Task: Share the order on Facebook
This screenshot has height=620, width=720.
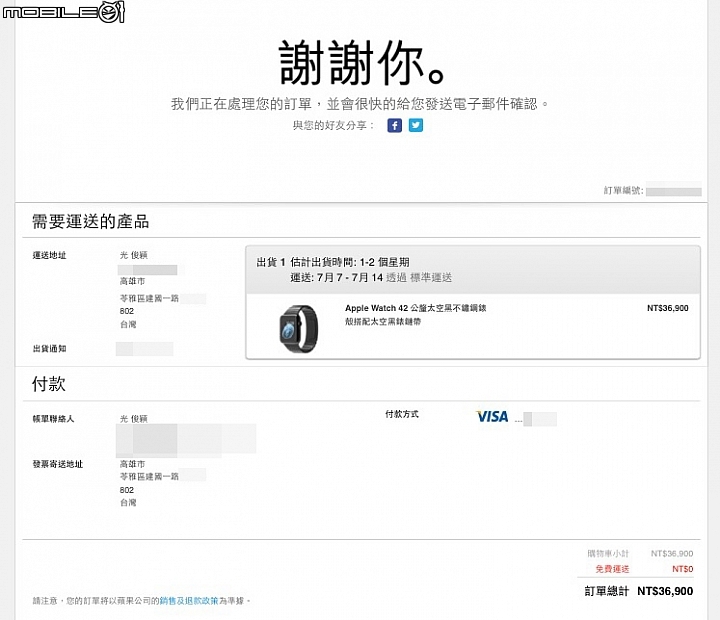Action: point(394,125)
